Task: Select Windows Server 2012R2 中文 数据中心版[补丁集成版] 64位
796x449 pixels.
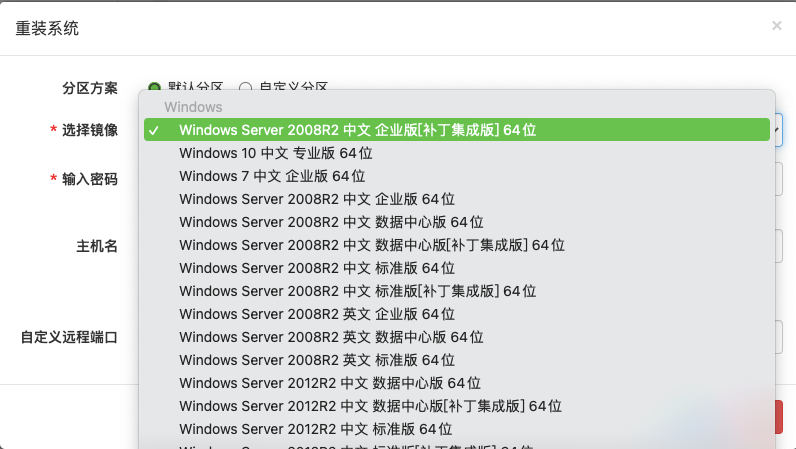Action: (x=457, y=406)
